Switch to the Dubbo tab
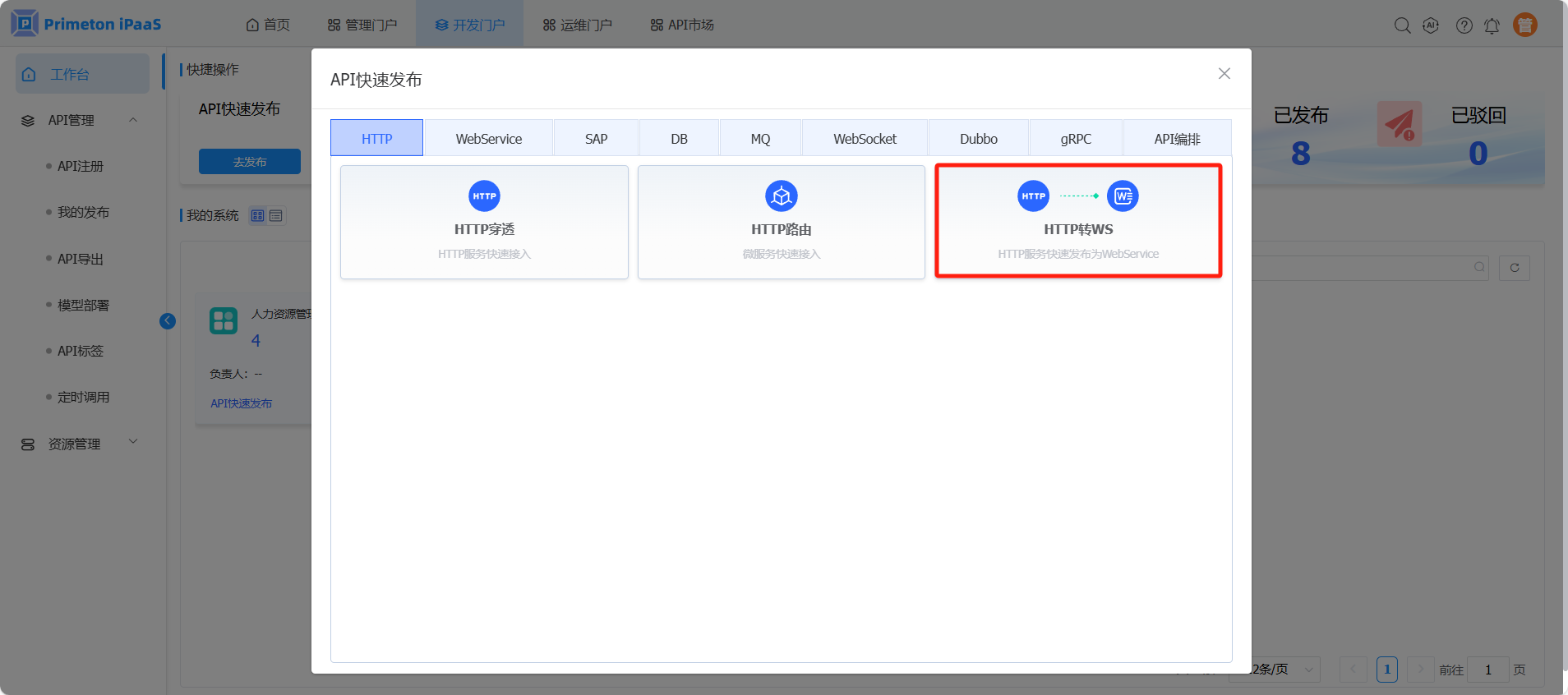The image size is (1568, 695). tap(978, 139)
